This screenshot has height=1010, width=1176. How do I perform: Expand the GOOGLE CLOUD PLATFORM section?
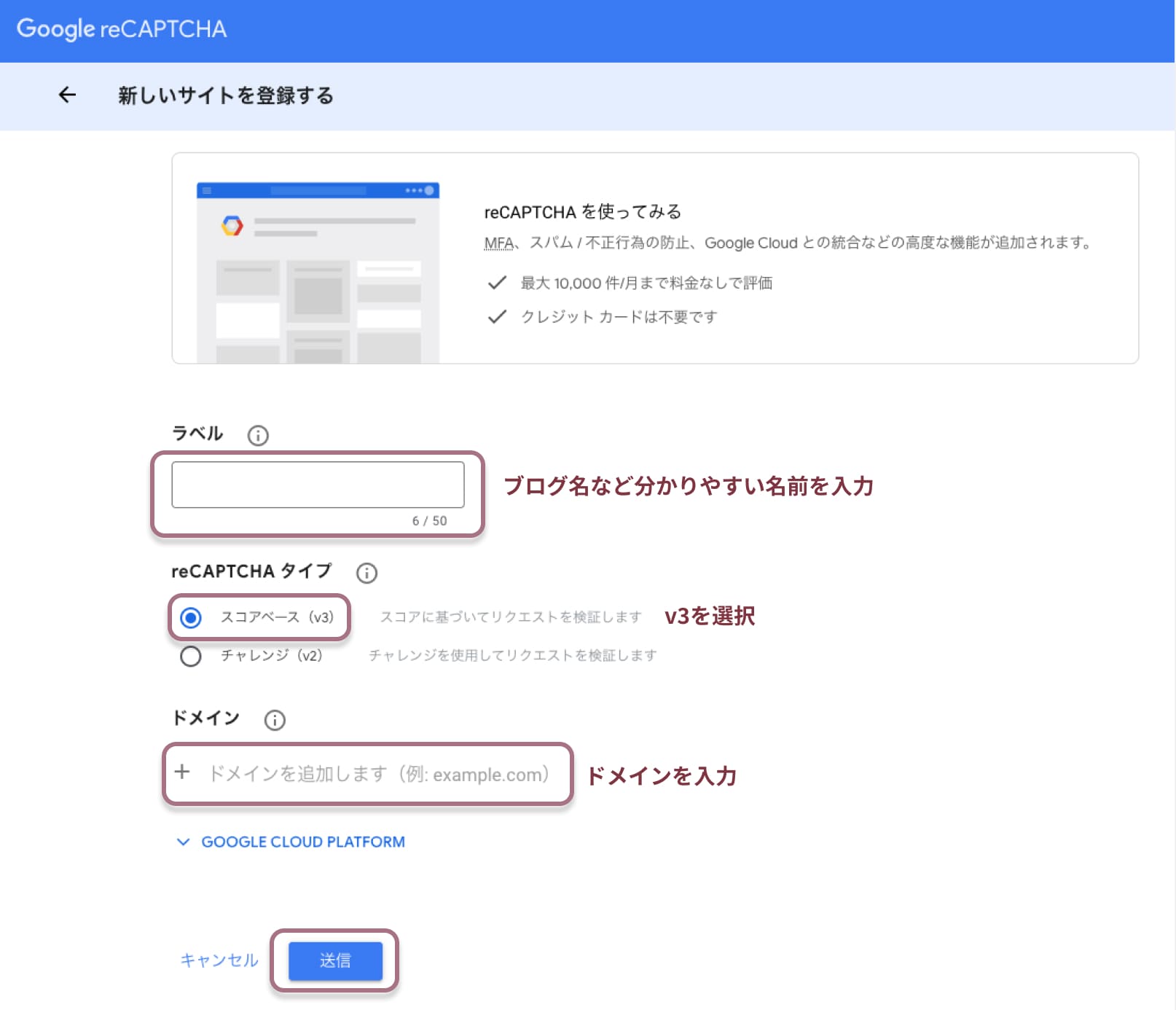click(x=291, y=842)
